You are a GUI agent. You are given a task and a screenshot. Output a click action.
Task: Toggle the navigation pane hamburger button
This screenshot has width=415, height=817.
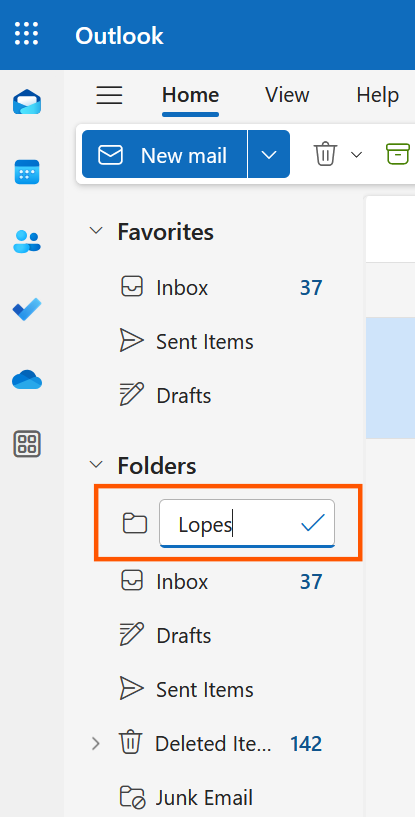[109, 95]
